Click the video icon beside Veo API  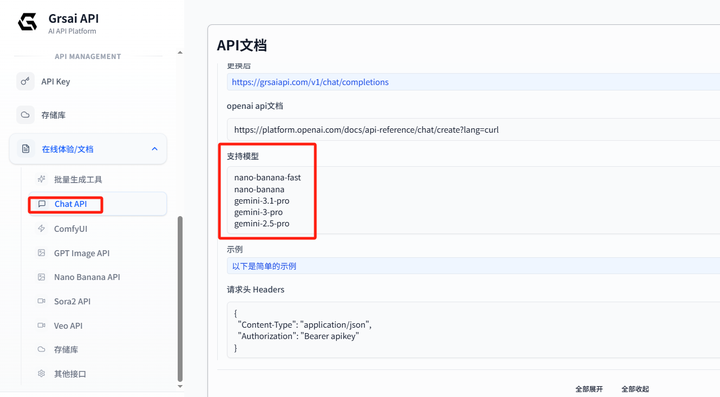pyautogui.click(x=41, y=325)
